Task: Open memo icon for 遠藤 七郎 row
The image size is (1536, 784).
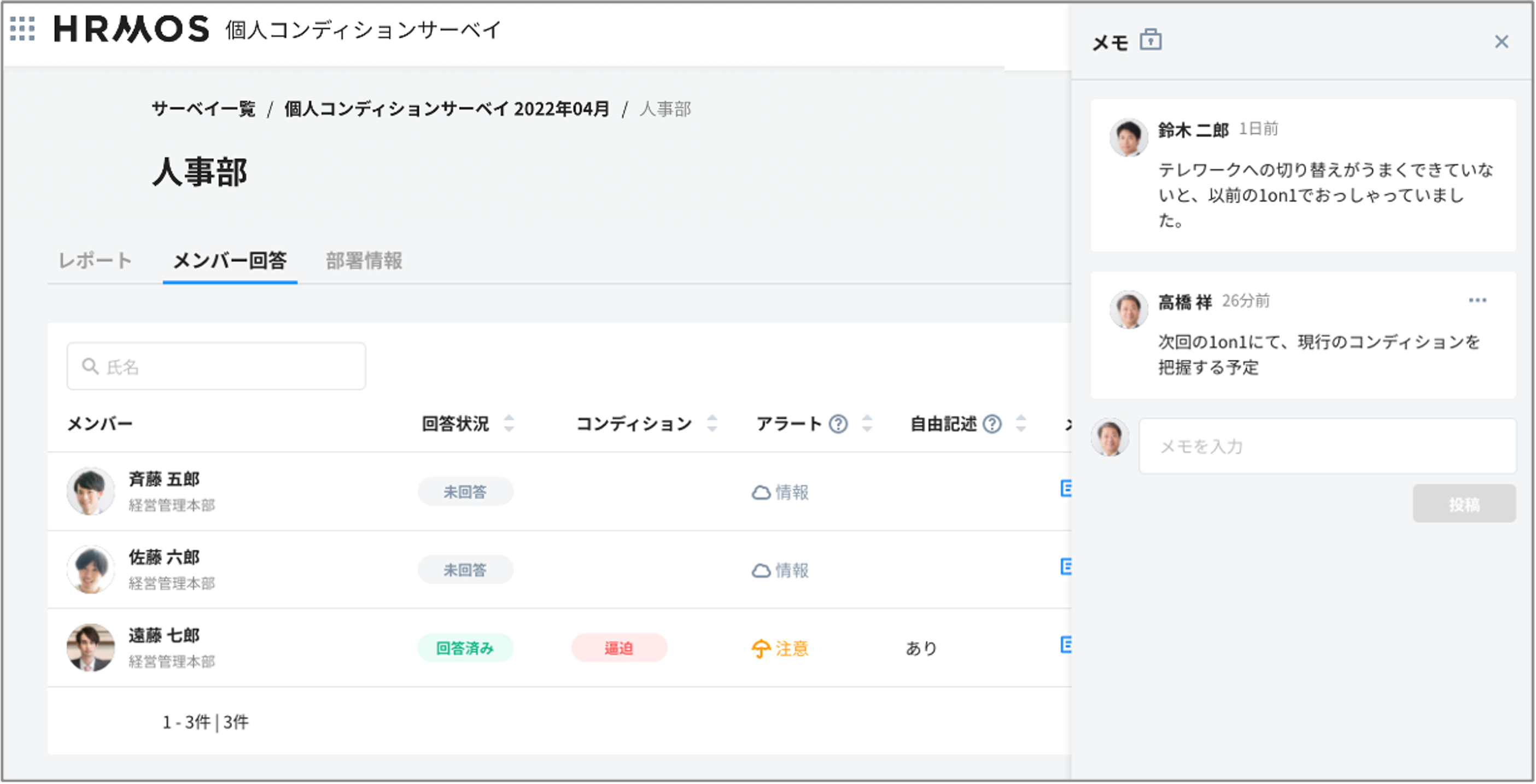Action: (x=1066, y=645)
